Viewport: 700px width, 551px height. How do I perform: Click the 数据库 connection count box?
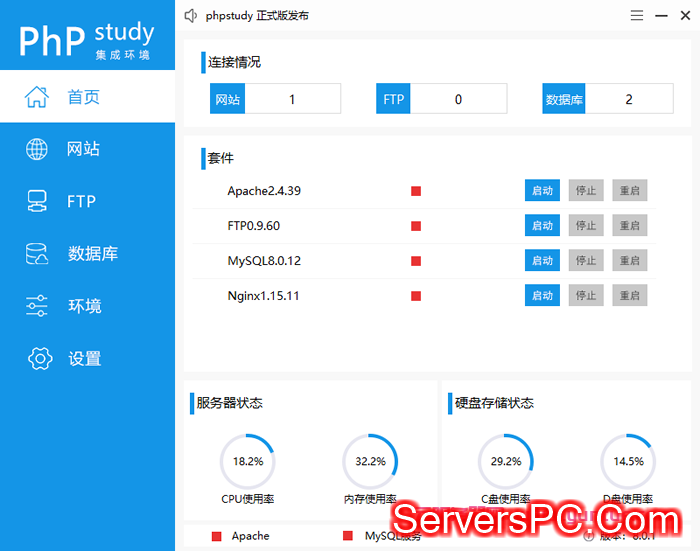click(628, 99)
